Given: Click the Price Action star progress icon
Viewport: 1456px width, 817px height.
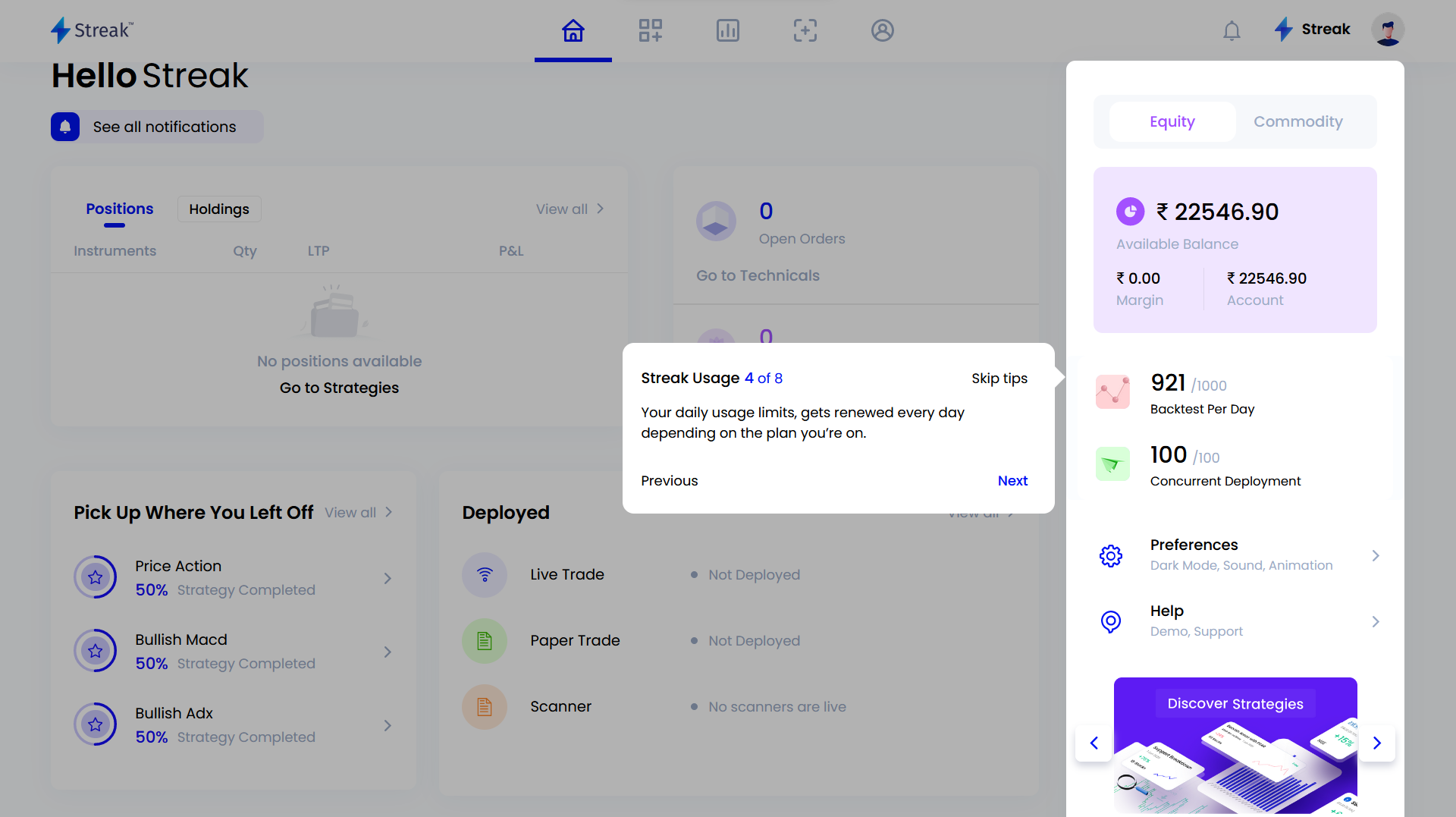Looking at the screenshot, I should [96, 577].
